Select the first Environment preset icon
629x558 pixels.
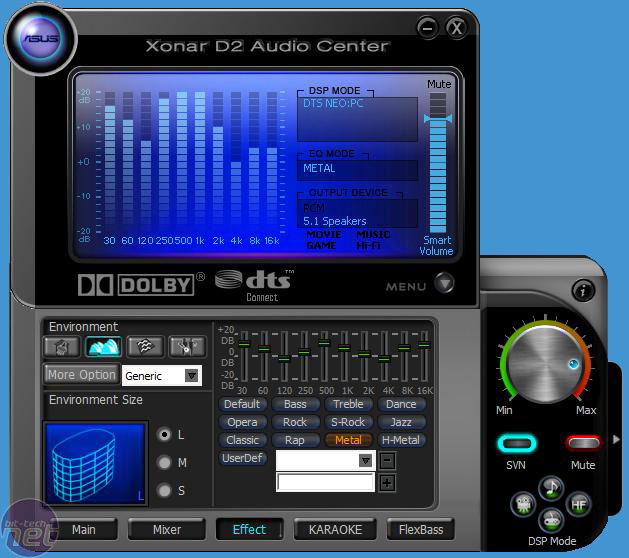62,347
